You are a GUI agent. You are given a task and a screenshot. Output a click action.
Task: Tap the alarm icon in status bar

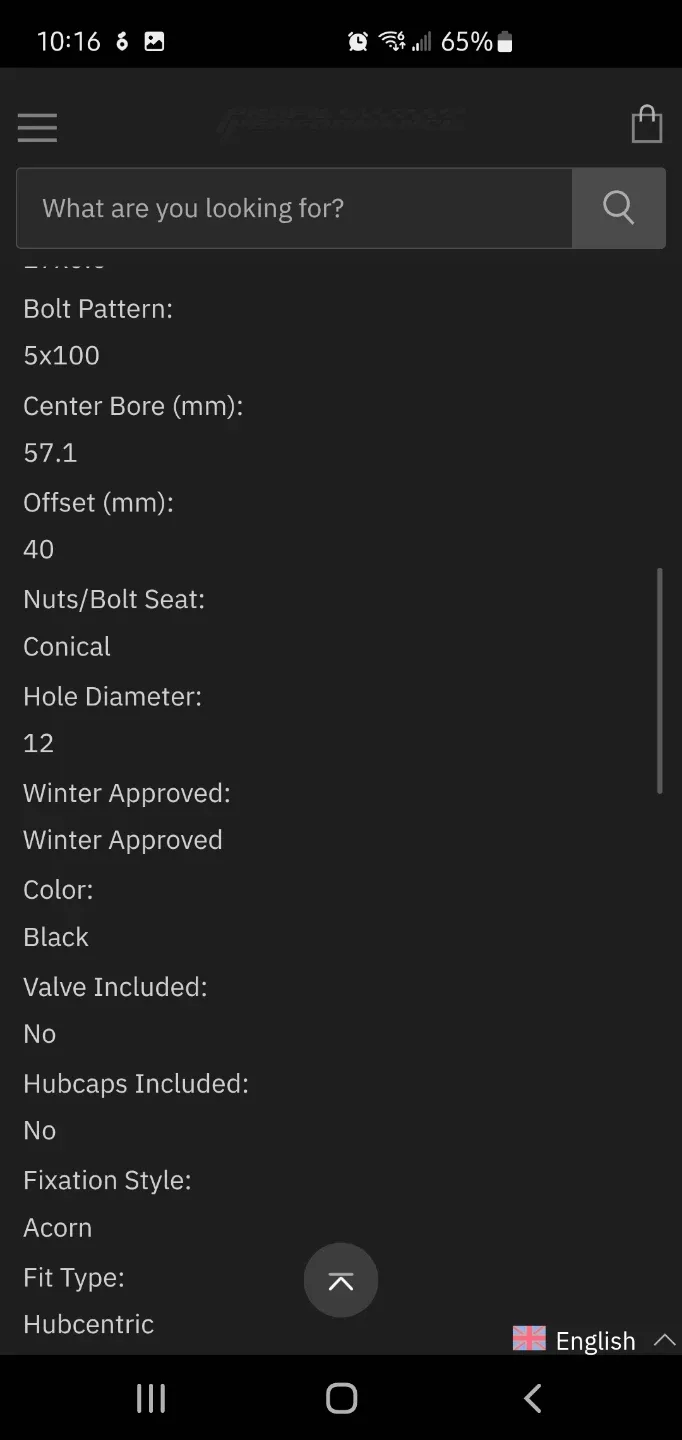pos(357,42)
